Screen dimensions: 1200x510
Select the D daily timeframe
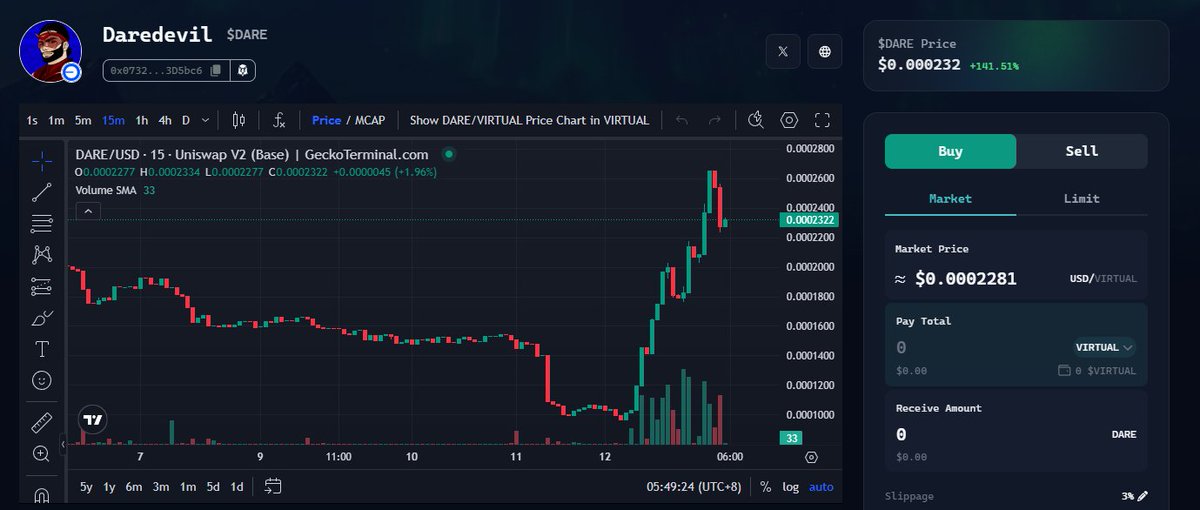click(x=185, y=120)
